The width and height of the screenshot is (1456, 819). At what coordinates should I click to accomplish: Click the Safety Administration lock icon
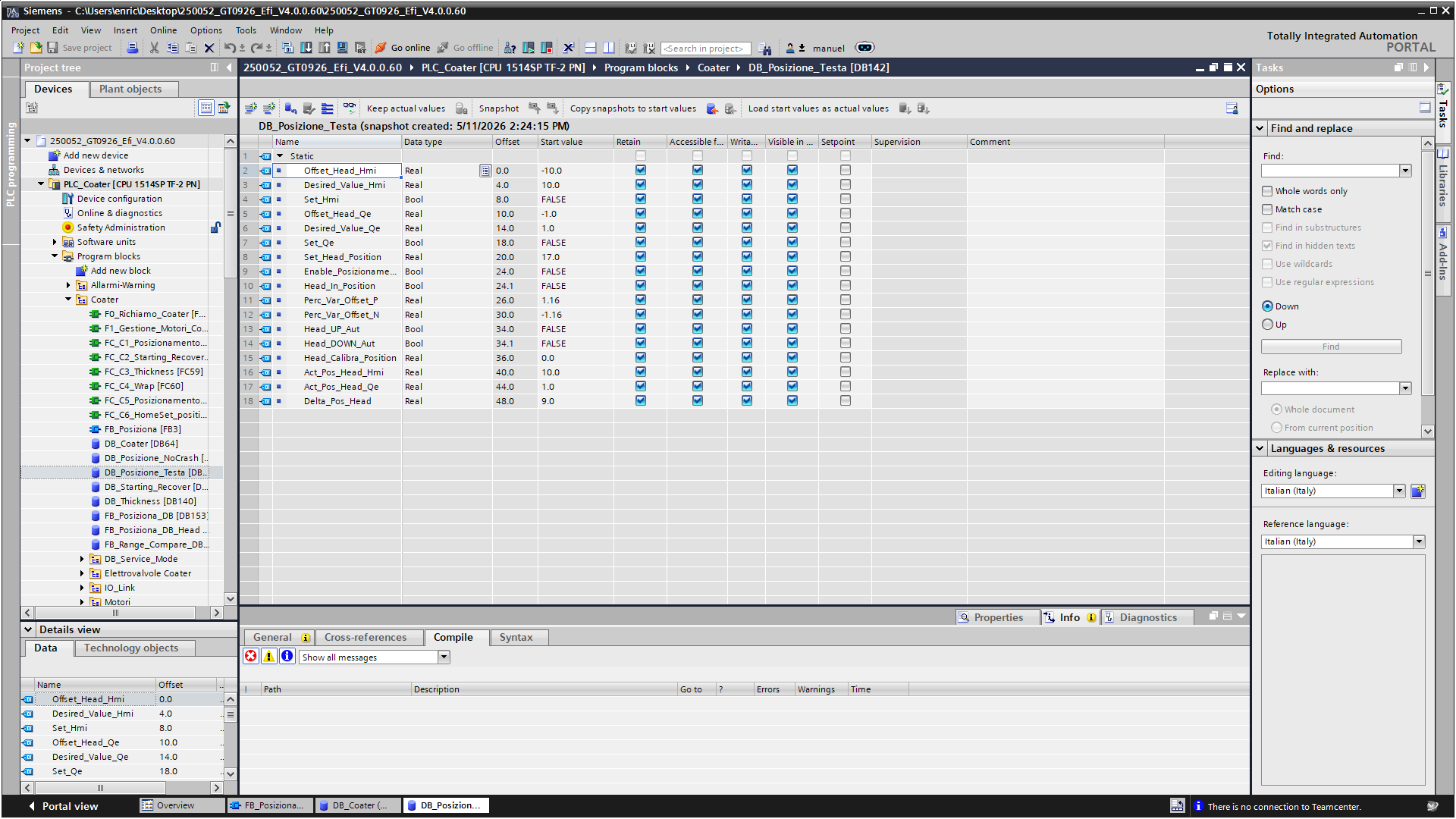(216, 227)
